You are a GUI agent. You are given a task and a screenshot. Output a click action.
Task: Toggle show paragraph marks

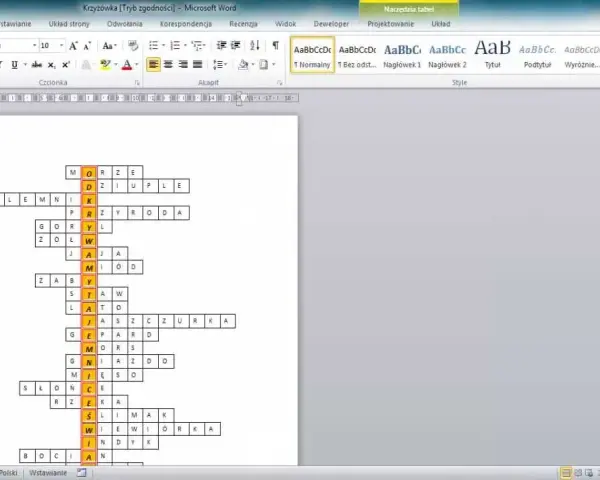point(275,46)
